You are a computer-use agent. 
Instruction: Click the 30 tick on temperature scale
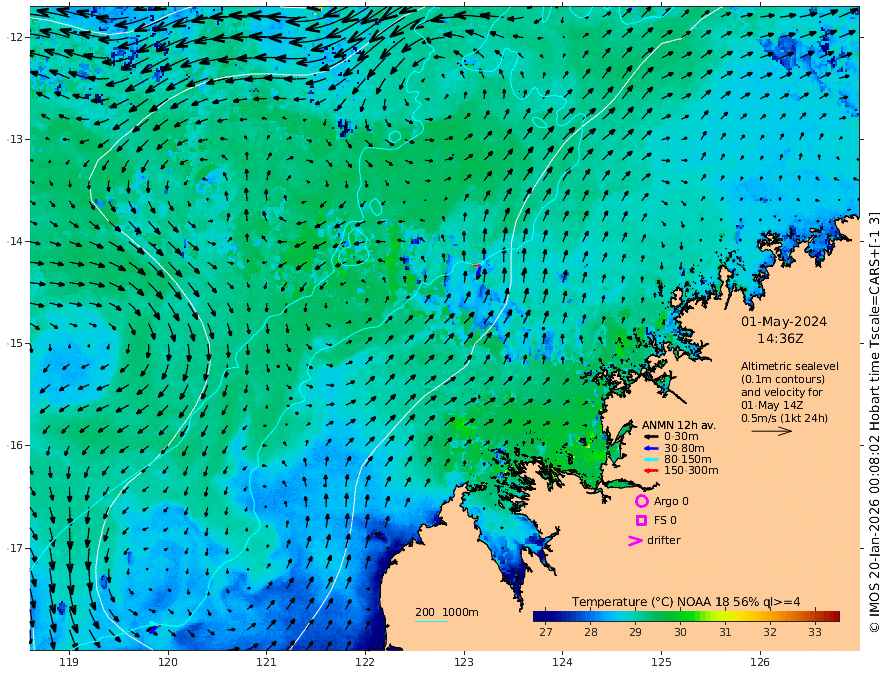(680, 632)
